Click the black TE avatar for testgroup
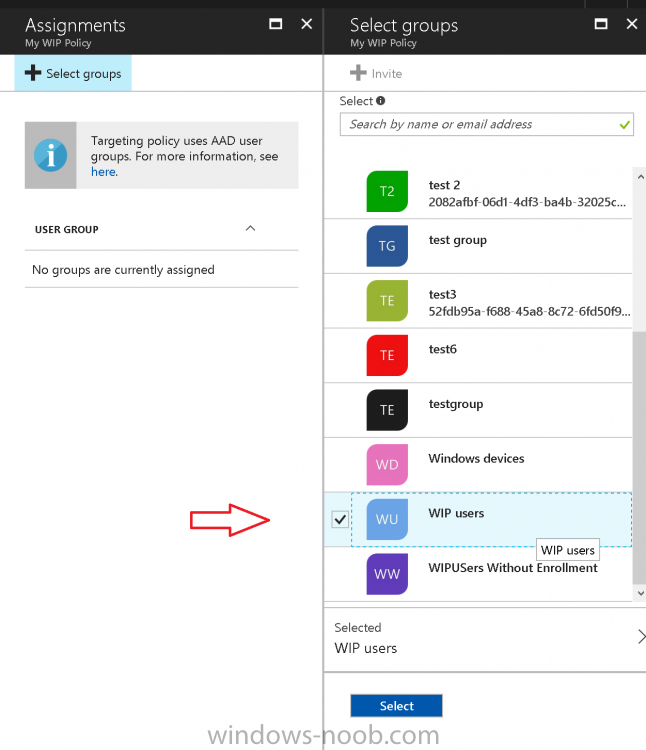The image size is (646, 750). [x=387, y=410]
